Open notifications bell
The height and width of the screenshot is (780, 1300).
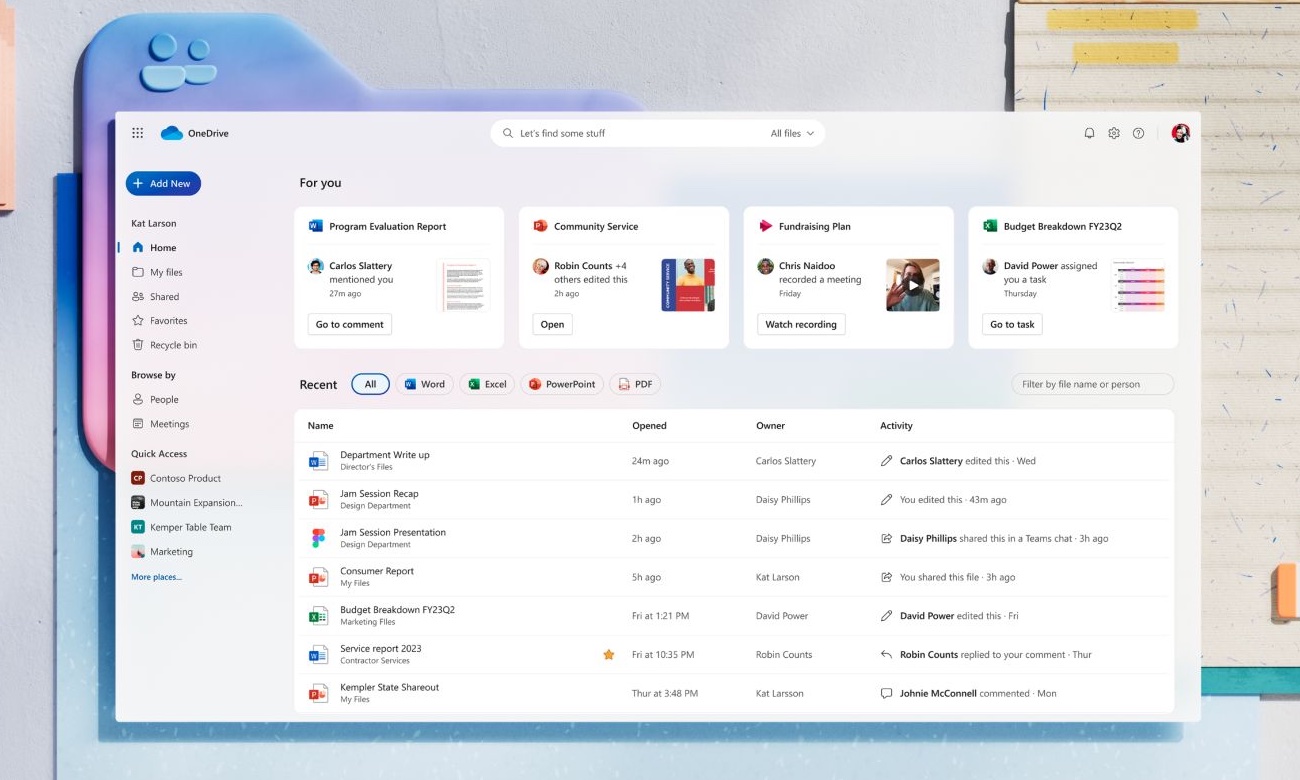[x=1089, y=132]
